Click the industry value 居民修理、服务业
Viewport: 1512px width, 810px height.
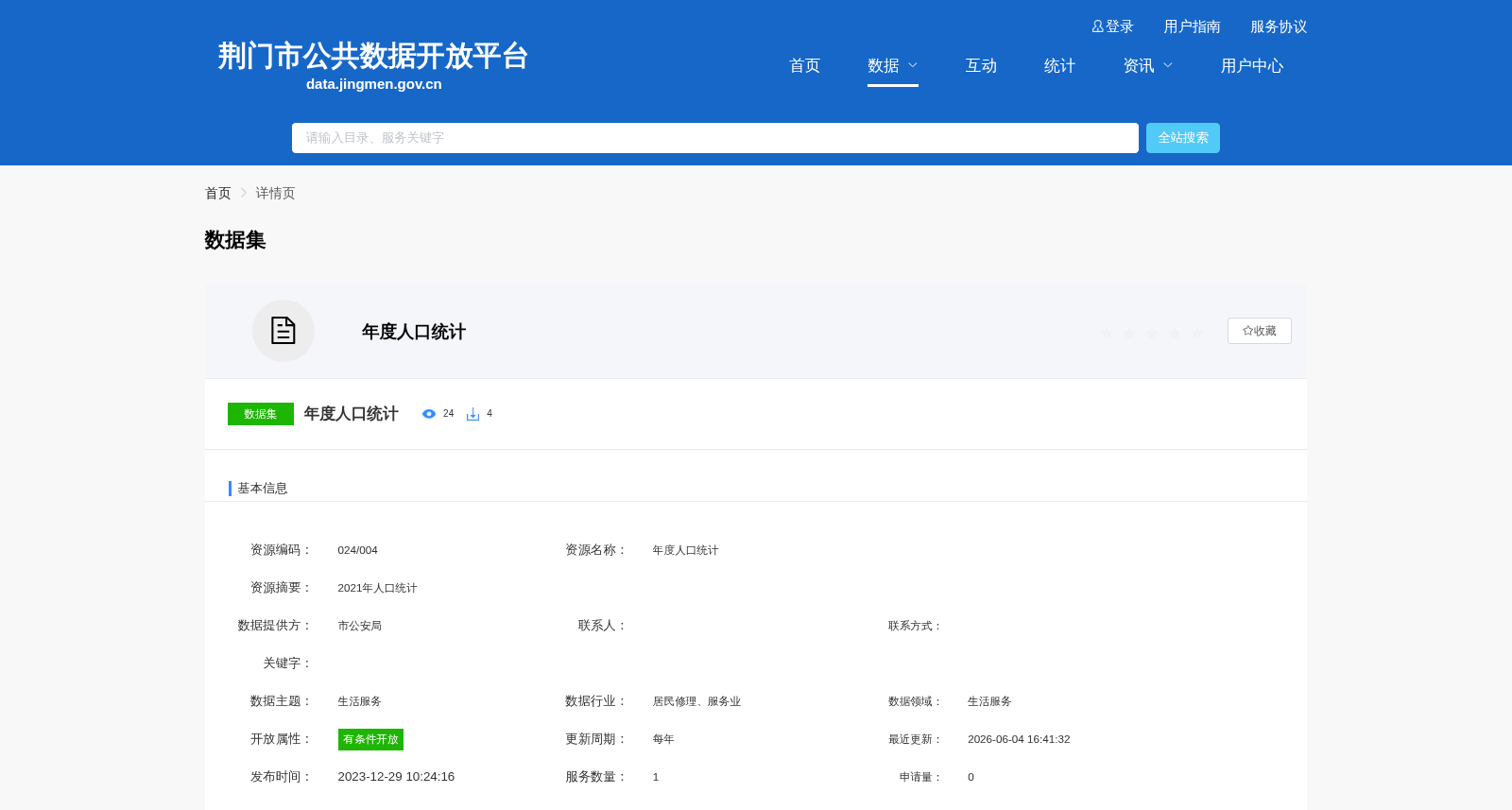pyautogui.click(x=696, y=701)
